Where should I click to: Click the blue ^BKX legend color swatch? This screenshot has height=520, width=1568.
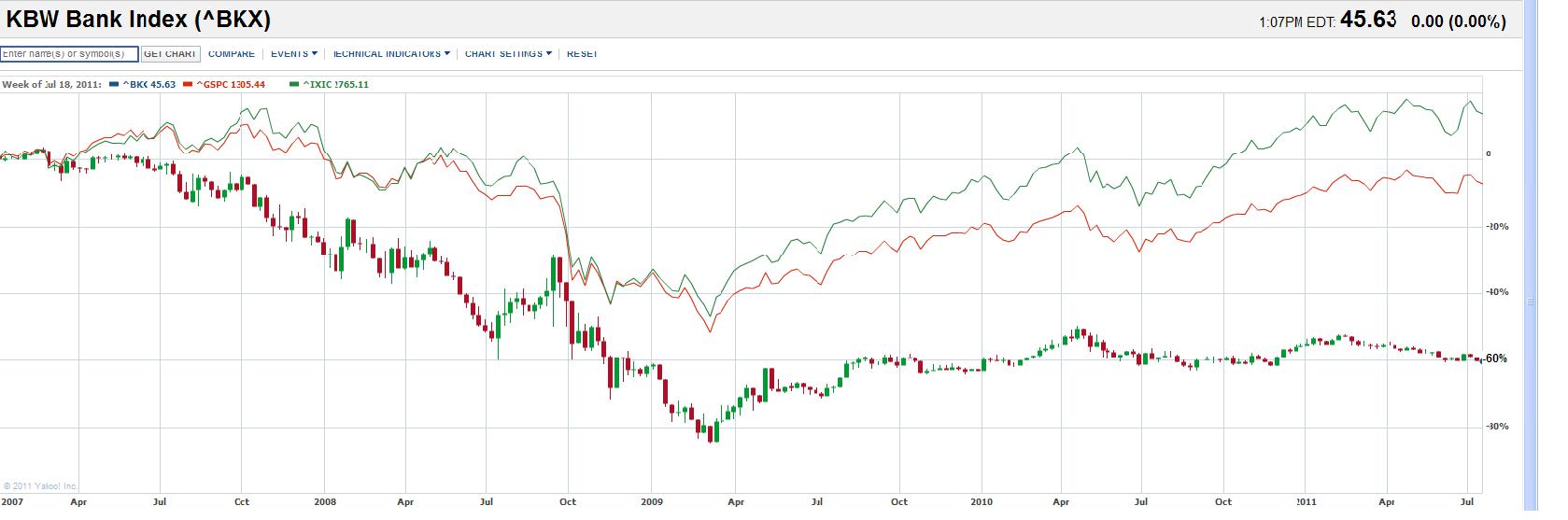coord(114,84)
